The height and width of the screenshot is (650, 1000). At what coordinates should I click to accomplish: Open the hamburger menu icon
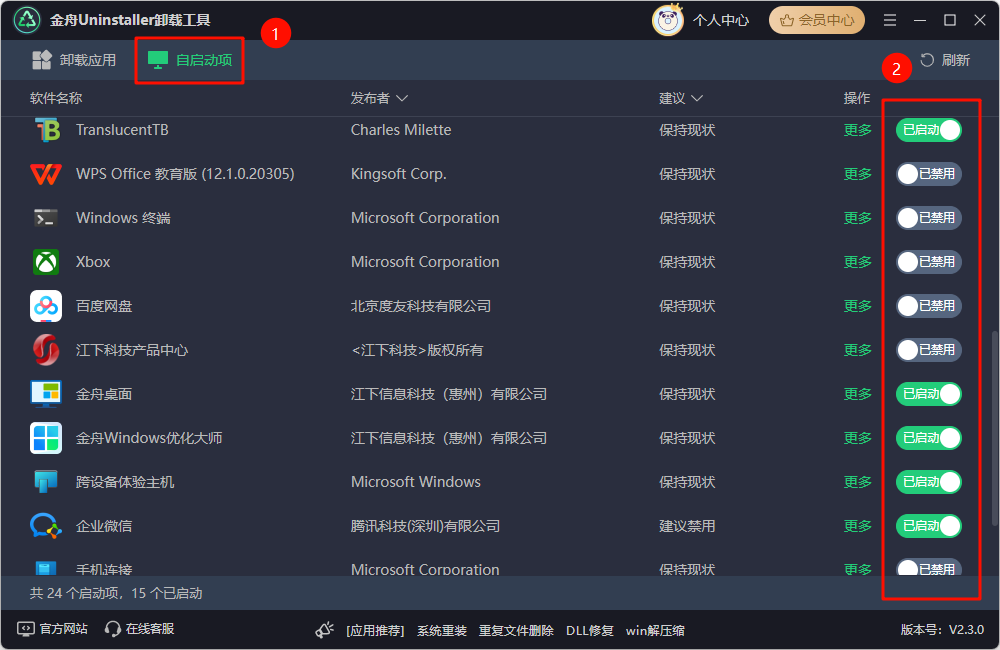click(890, 20)
